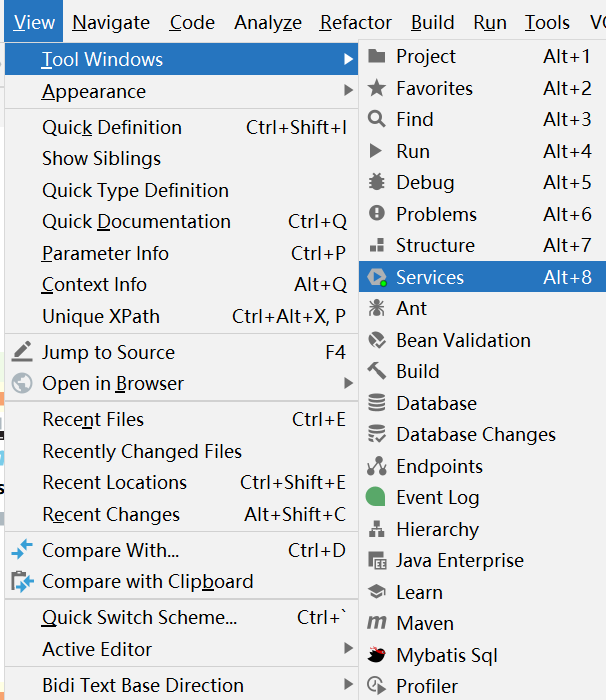Expand Bidi Text Base Direction submenu
The image size is (606, 700).
348,685
